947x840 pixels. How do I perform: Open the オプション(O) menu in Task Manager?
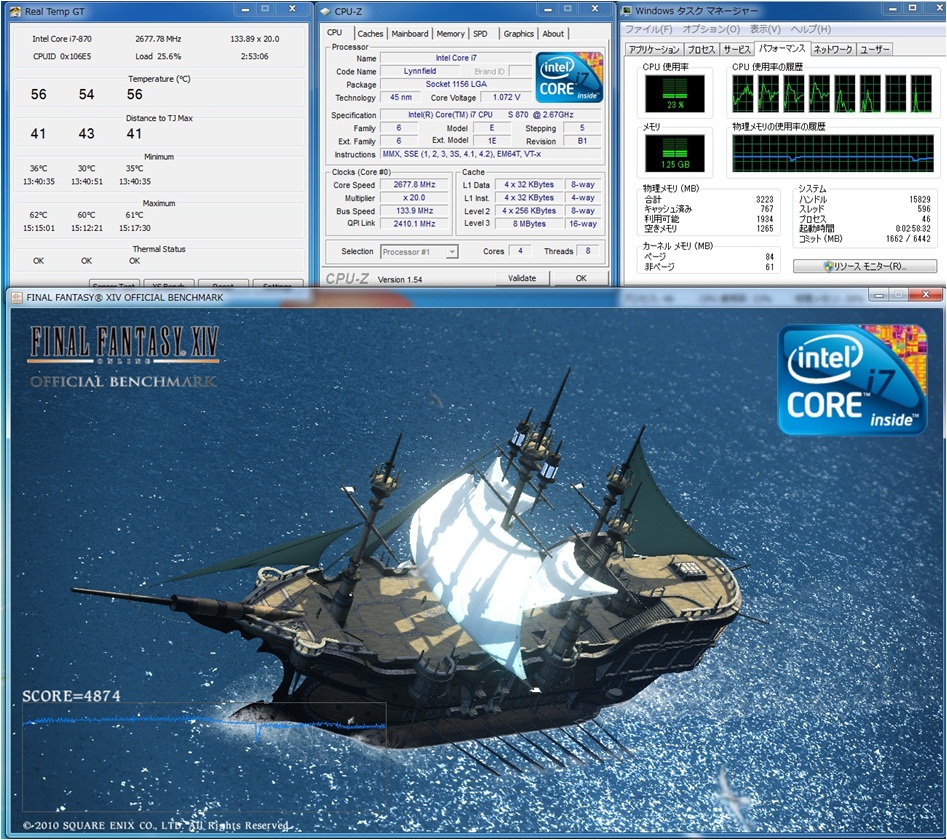tap(711, 29)
